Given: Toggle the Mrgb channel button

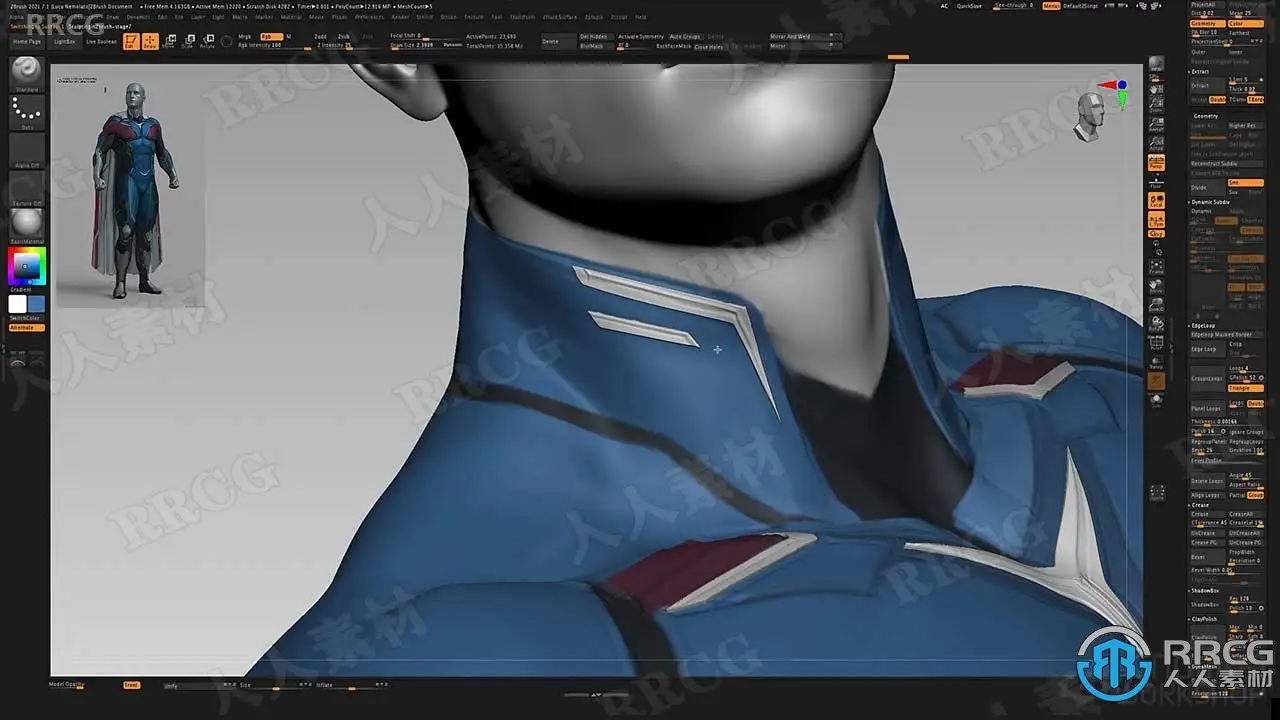Looking at the screenshot, I should tap(245, 36).
